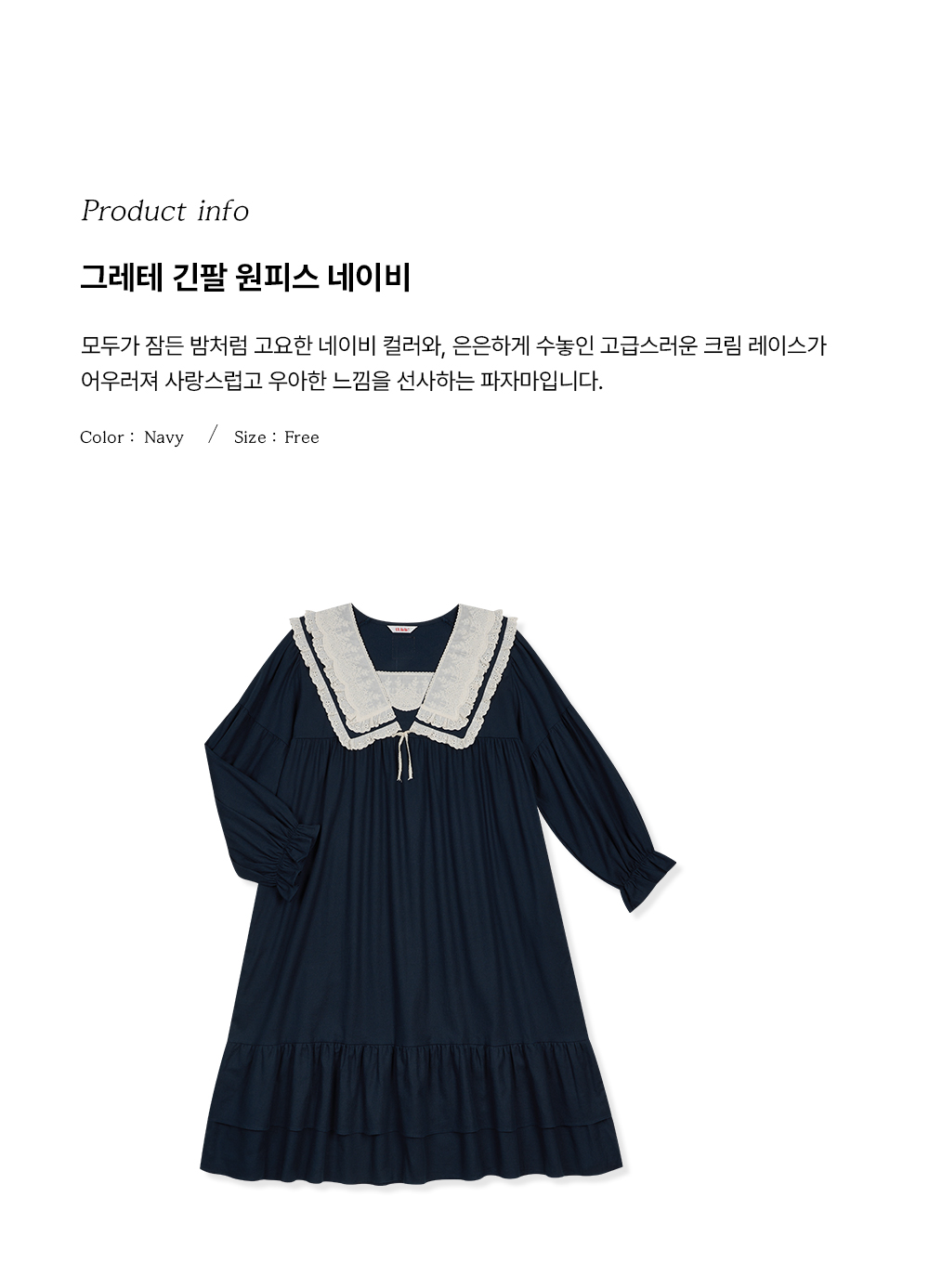Click the first description line about navy color
Image resolution: width=929 pixels, height=1288 pixels.
[453, 346]
